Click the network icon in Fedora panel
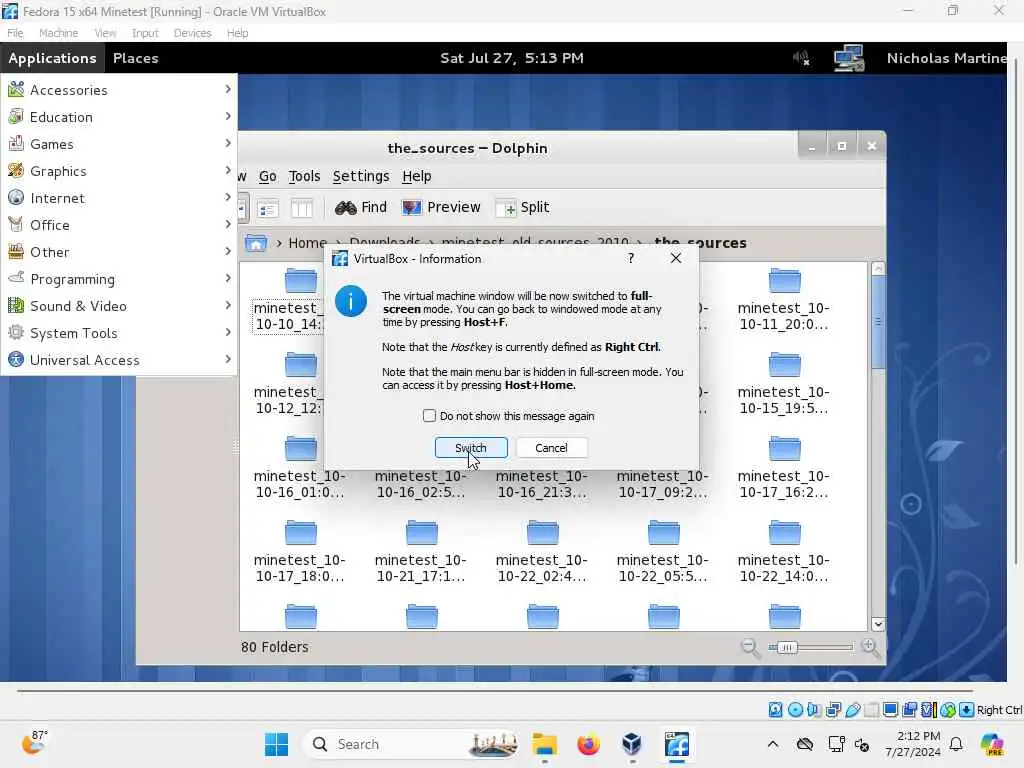This screenshot has height=768, width=1024. click(x=849, y=58)
